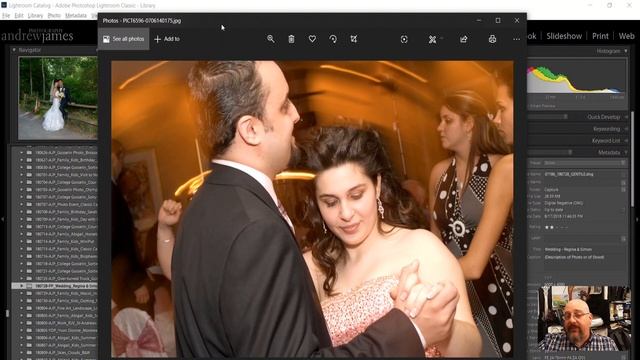The image size is (640, 360).
Task: Open the Metadata menu in Lightroom
Action: click(x=76, y=16)
